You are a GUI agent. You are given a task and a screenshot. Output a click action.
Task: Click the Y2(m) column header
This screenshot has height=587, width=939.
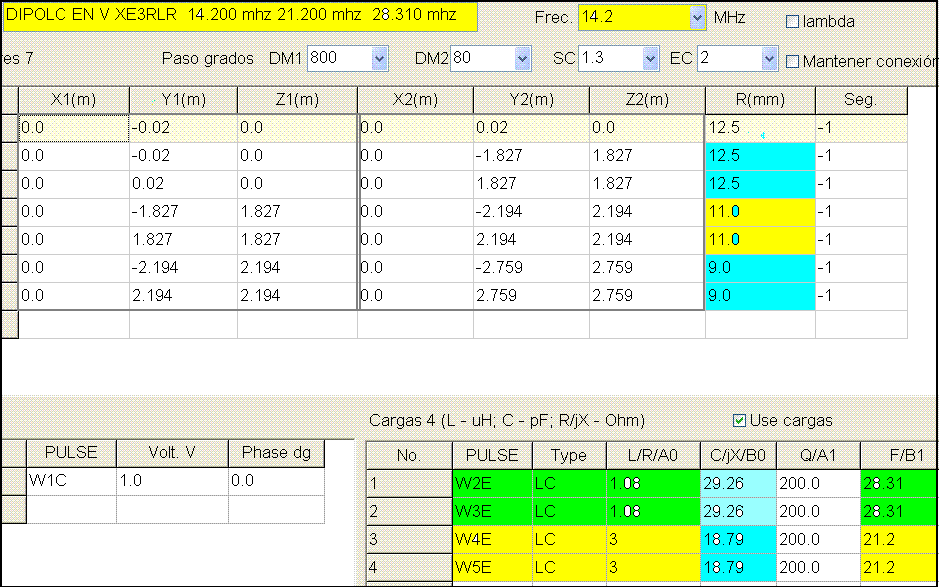click(531, 100)
